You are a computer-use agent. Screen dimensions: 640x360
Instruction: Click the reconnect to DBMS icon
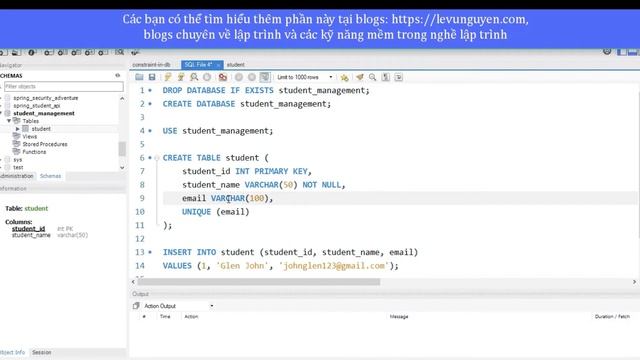pyautogui.click(x=135, y=52)
